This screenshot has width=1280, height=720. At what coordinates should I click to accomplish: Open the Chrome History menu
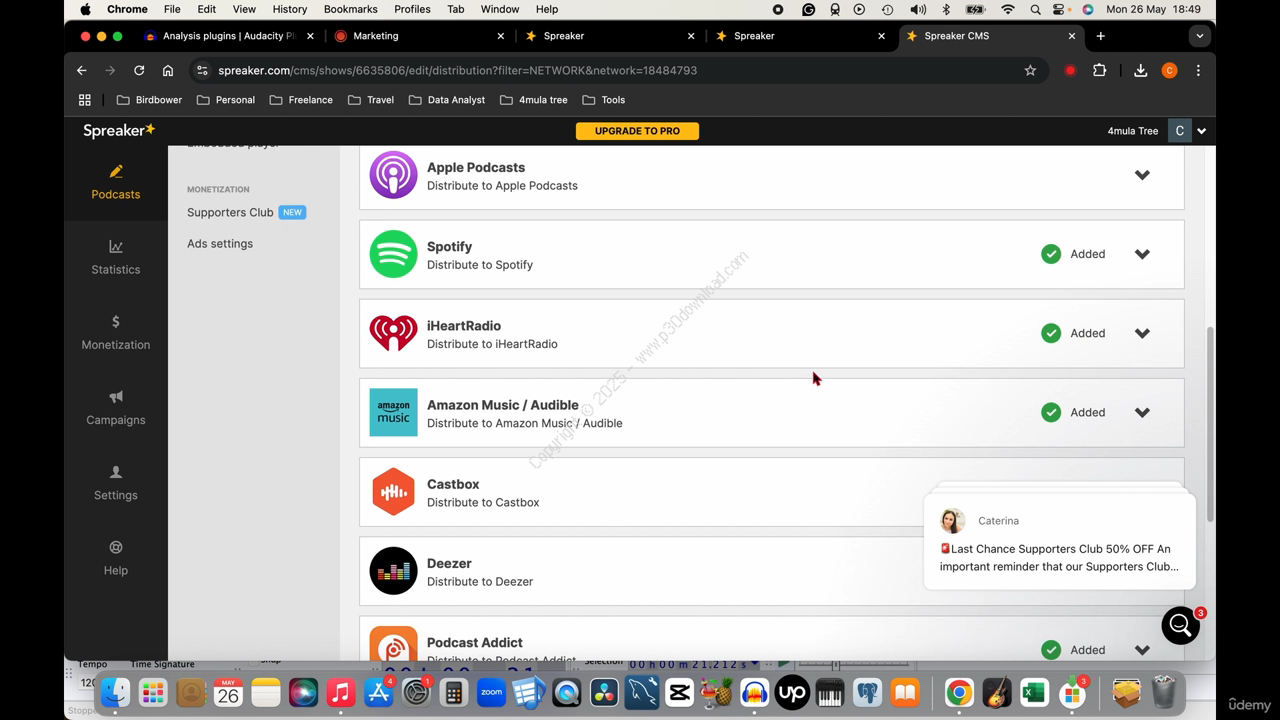tap(290, 9)
